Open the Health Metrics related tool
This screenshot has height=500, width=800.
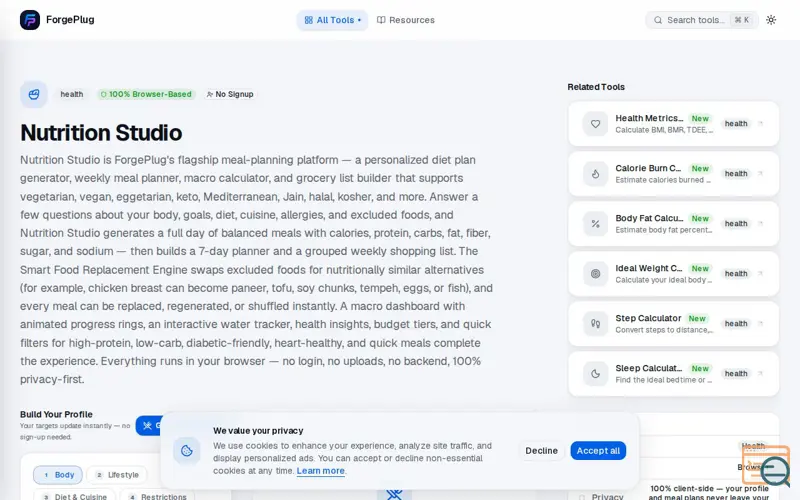(x=673, y=124)
